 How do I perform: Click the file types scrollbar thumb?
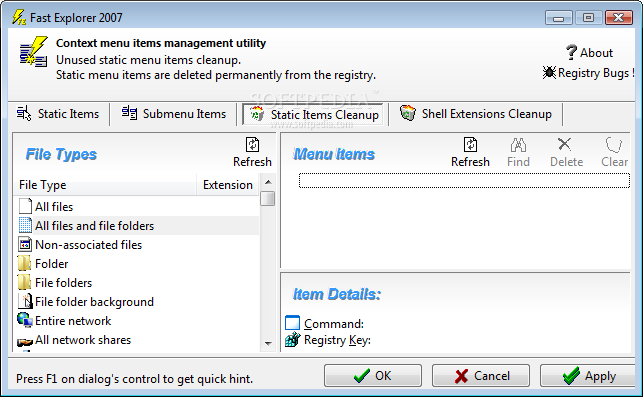click(268, 198)
